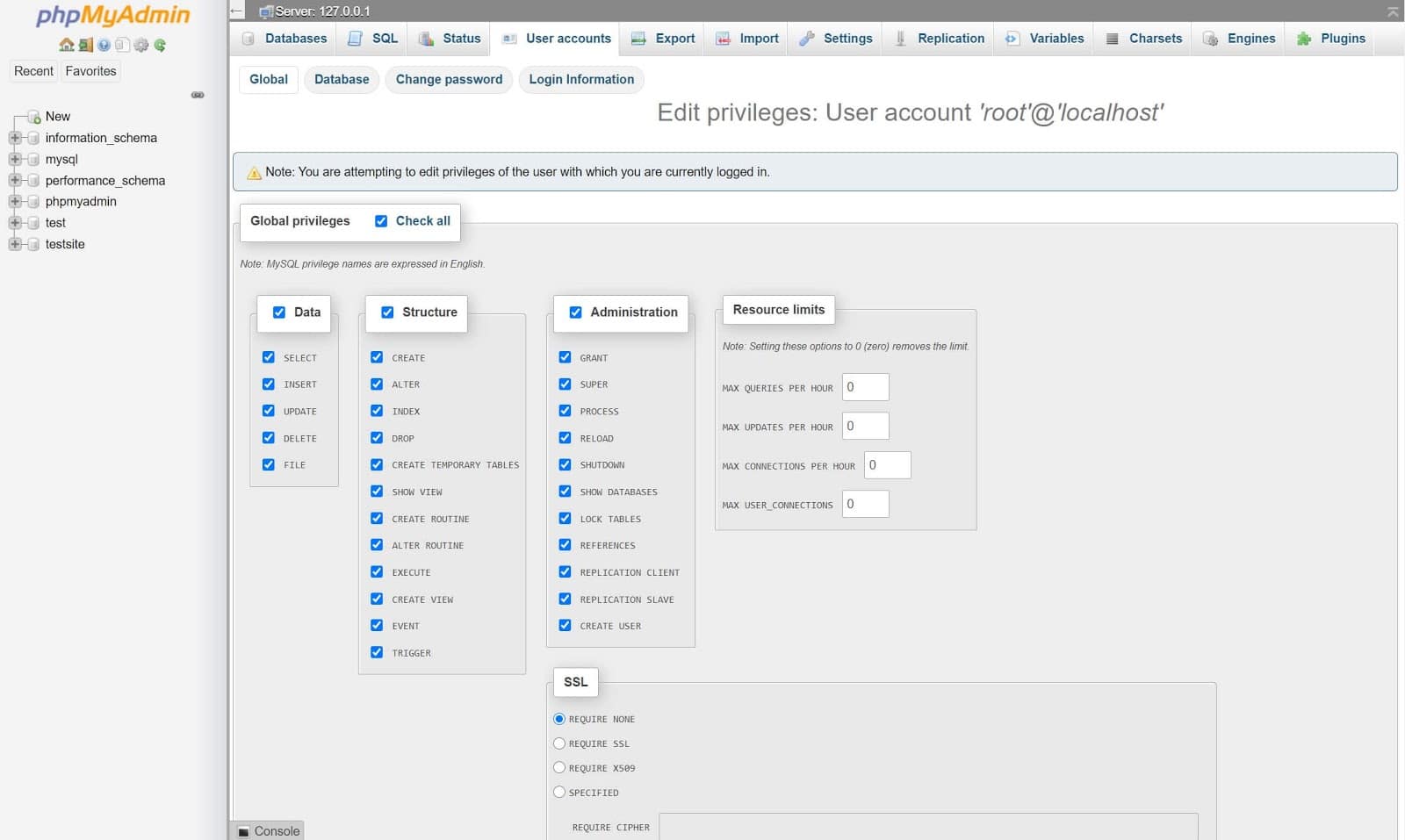Select the Import toolbar icon
Image resolution: width=1405 pixels, height=840 pixels.
tap(723, 38)
